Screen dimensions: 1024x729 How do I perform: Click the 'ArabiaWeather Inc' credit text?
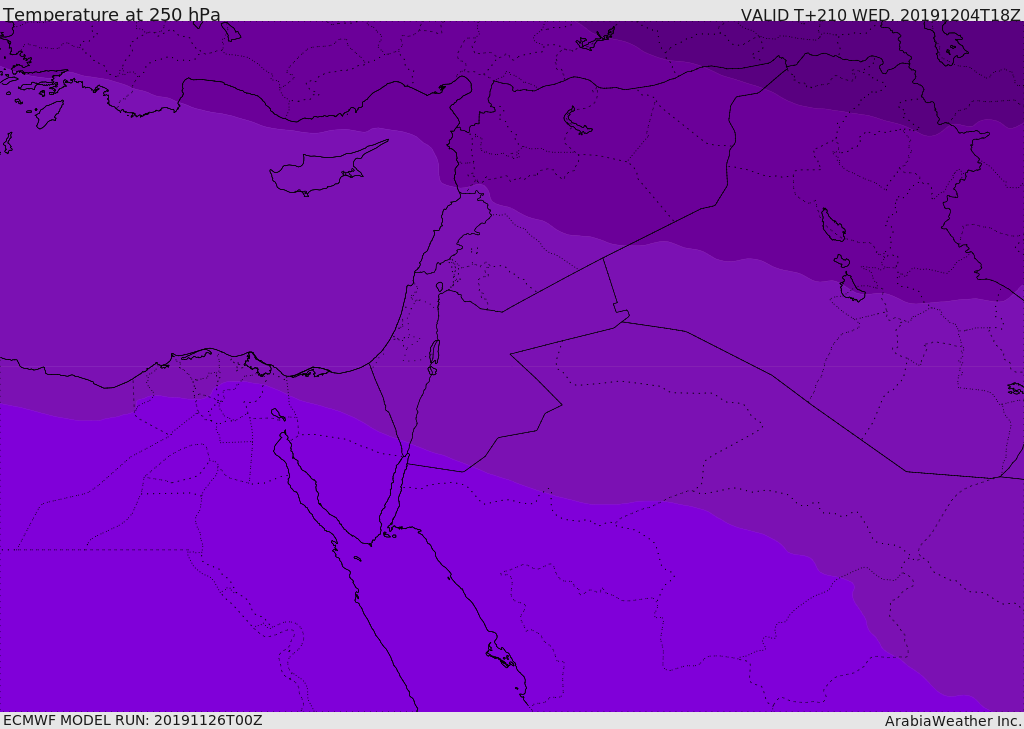tap(953, 721)
